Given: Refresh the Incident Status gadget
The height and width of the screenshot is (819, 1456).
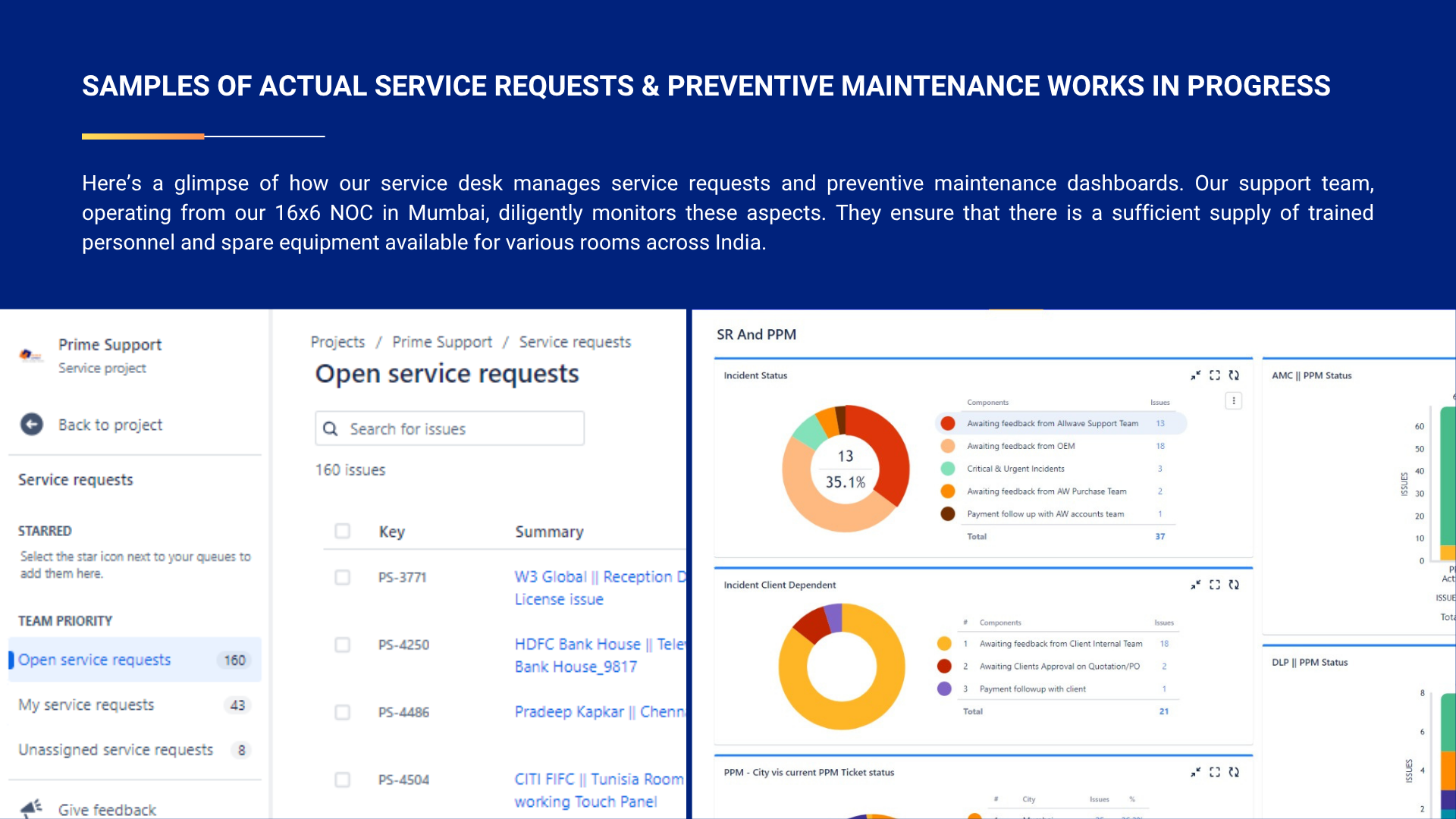Looking at the screenshot, I should [1234, 375].
